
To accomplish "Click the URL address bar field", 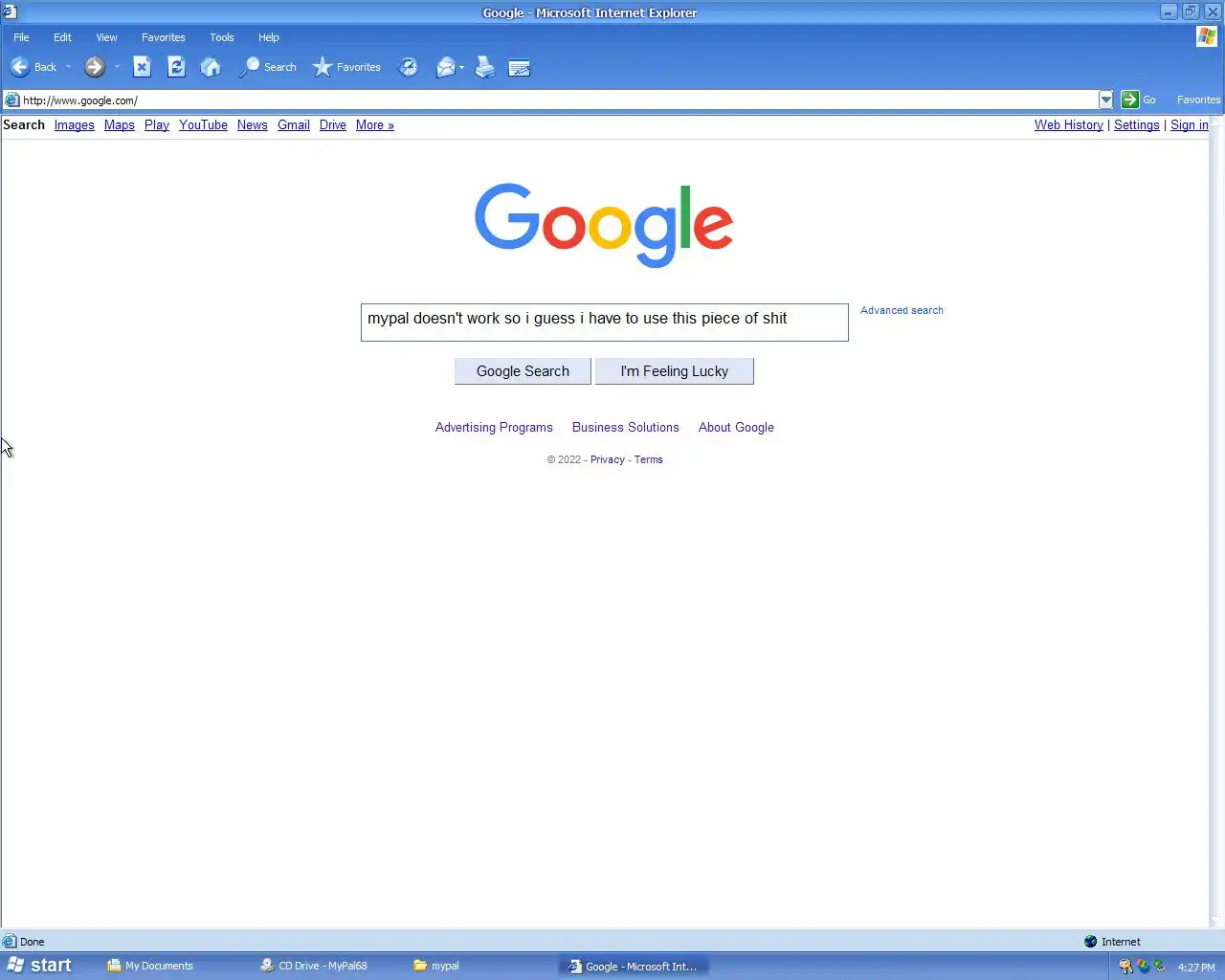I will point(559,100).
